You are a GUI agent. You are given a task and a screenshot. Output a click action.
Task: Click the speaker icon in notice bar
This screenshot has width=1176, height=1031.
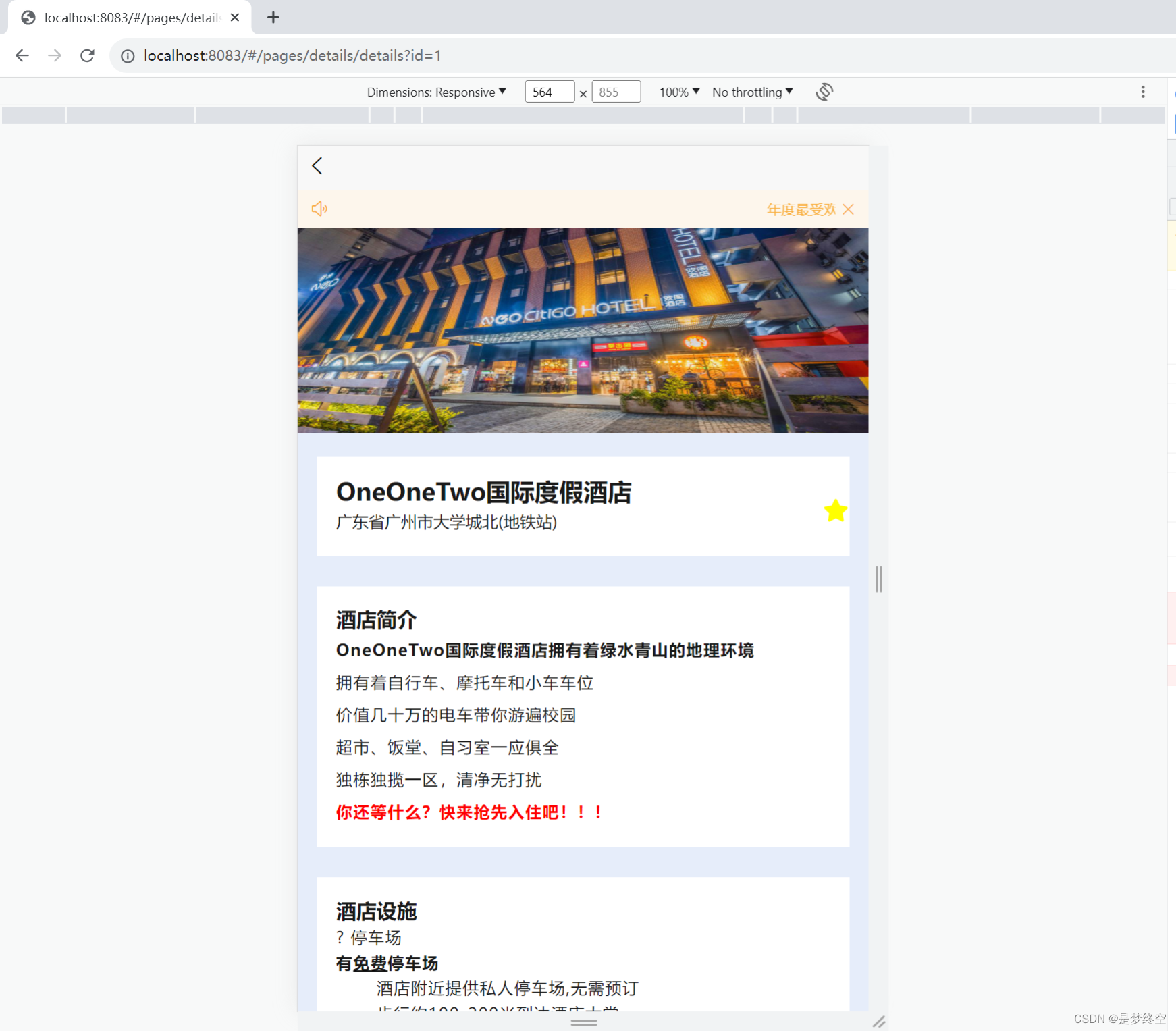pyautogui.click(x=319, y=209)
